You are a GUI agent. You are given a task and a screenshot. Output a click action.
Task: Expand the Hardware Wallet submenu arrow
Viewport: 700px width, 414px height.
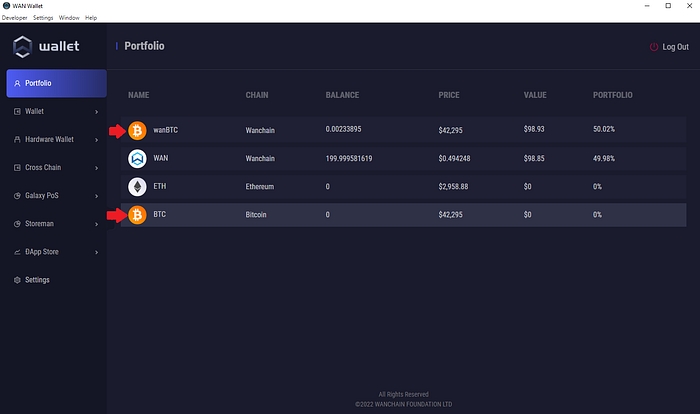96,140
